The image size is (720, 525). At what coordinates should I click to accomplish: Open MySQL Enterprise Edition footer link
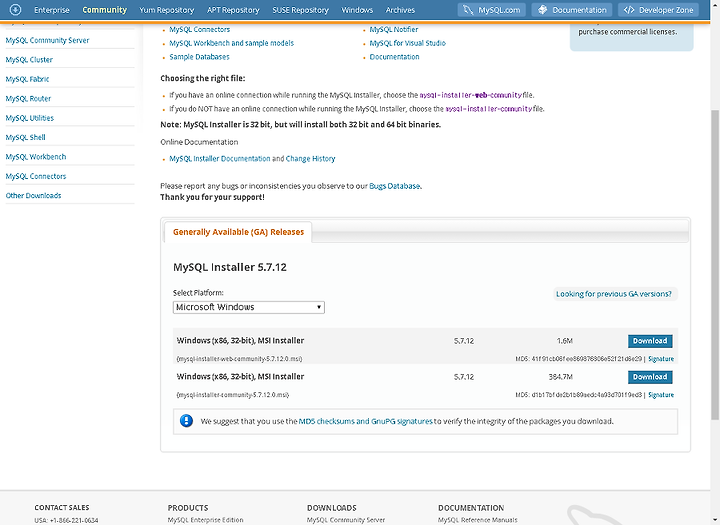pos(205,520)
